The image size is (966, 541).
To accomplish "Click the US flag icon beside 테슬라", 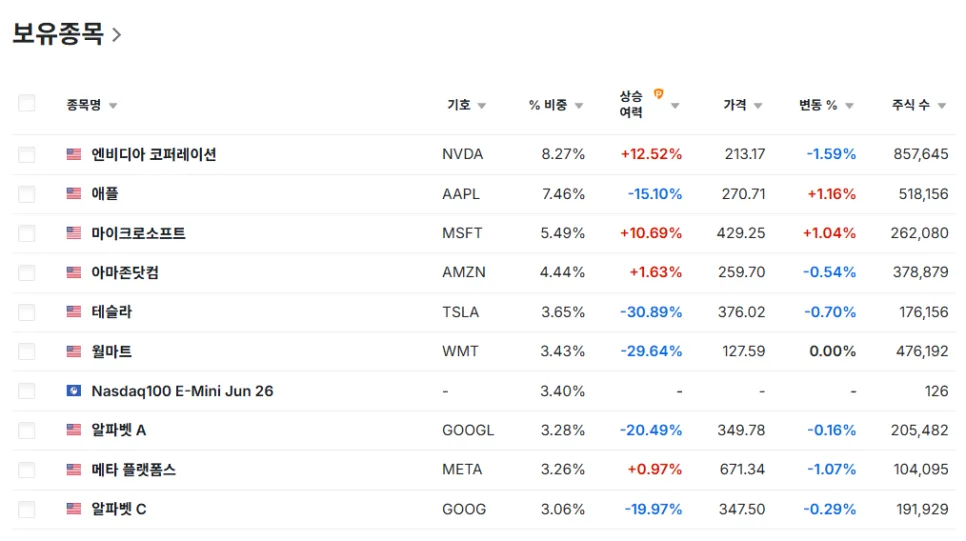I will tap(74, 312).
